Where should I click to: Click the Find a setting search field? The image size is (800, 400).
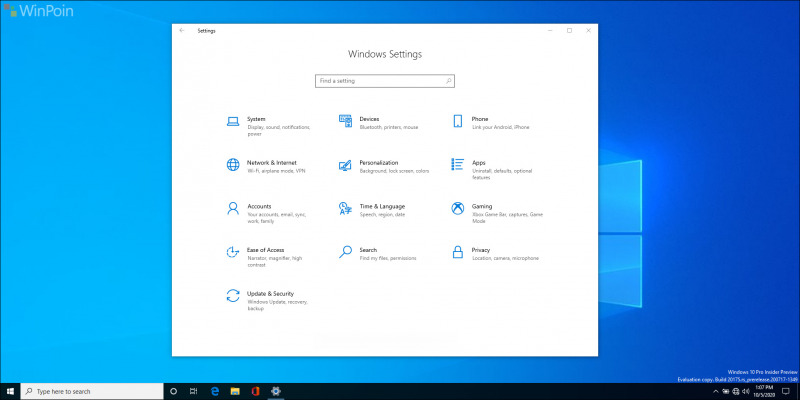click(385, 81)
